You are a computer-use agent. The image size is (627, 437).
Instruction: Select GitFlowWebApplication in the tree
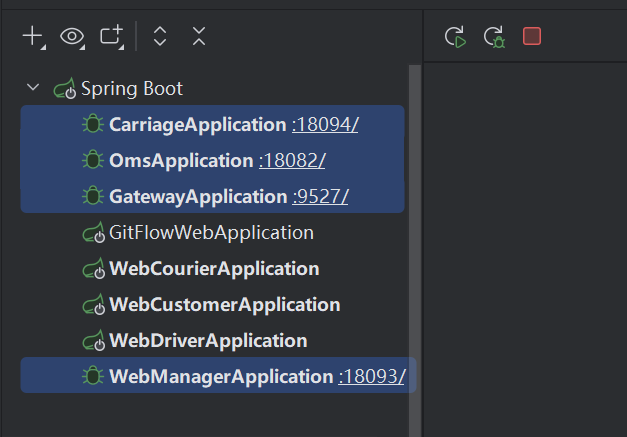tap(211, 233)
